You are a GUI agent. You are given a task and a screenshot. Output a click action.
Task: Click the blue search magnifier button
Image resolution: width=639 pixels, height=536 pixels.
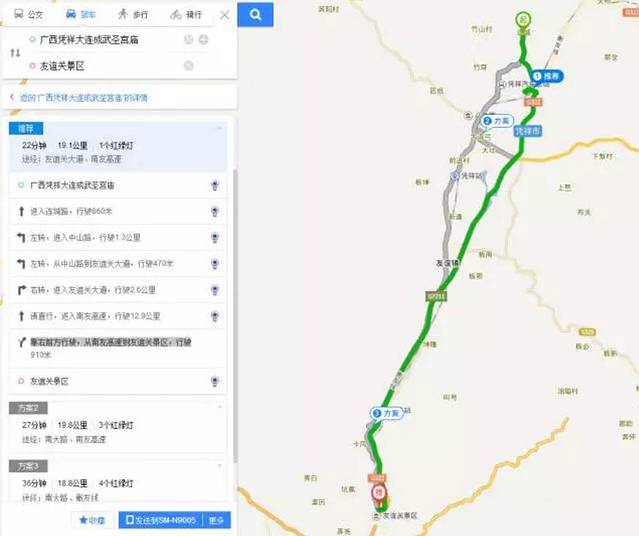256,15
